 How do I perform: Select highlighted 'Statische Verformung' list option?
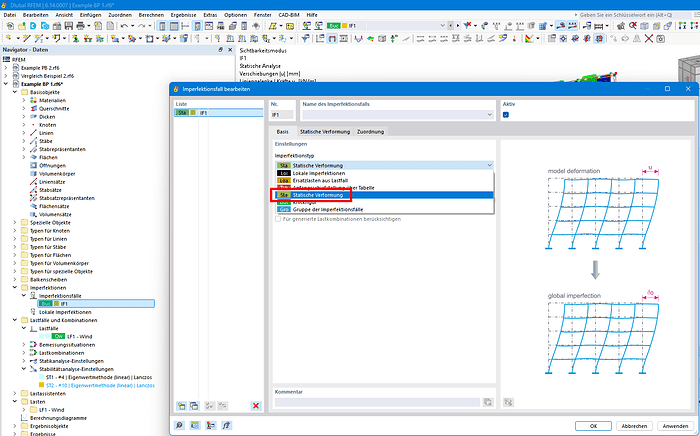tap(385, 195)
